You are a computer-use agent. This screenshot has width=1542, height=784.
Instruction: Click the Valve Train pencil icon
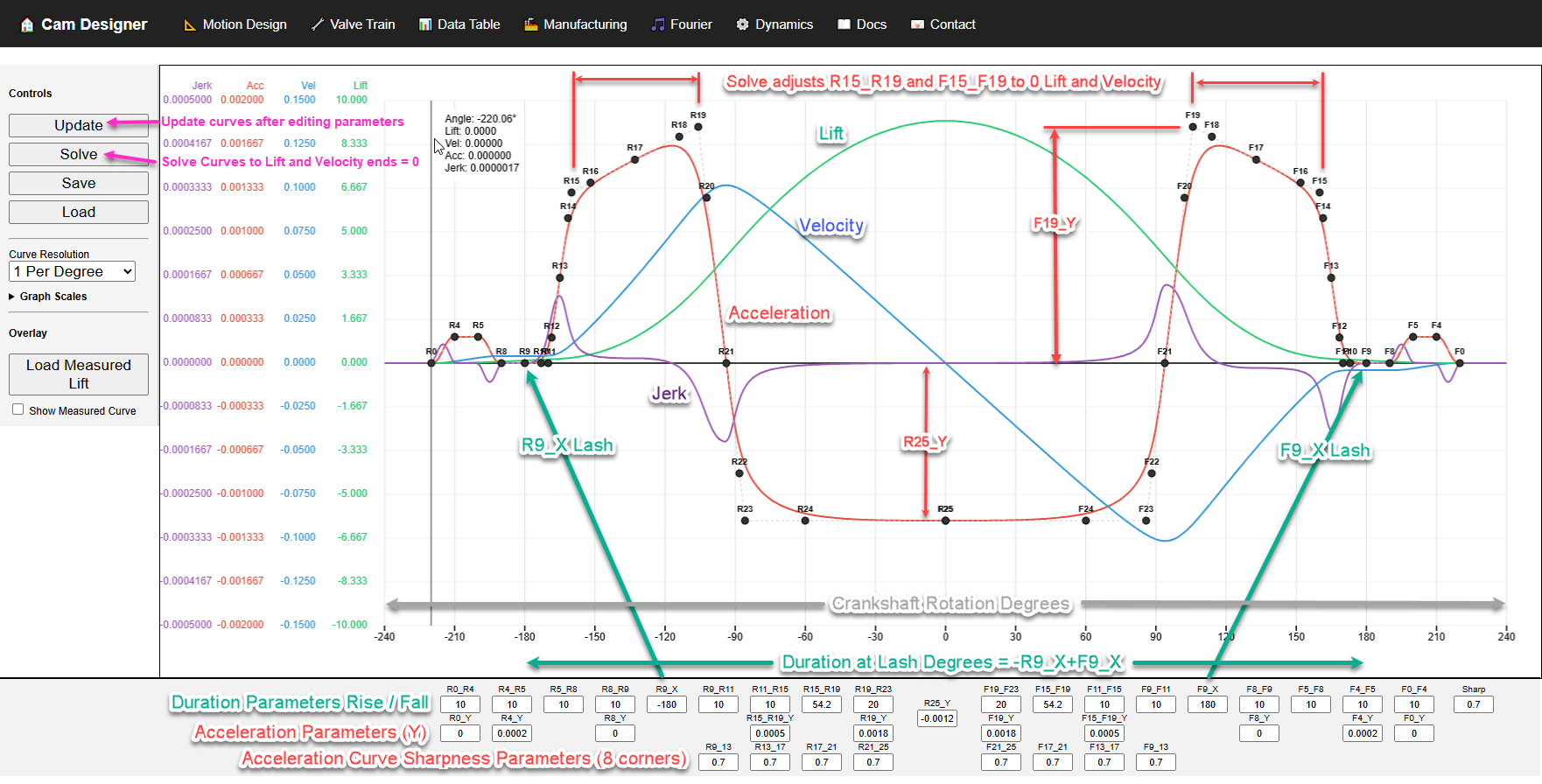(317, 24)
